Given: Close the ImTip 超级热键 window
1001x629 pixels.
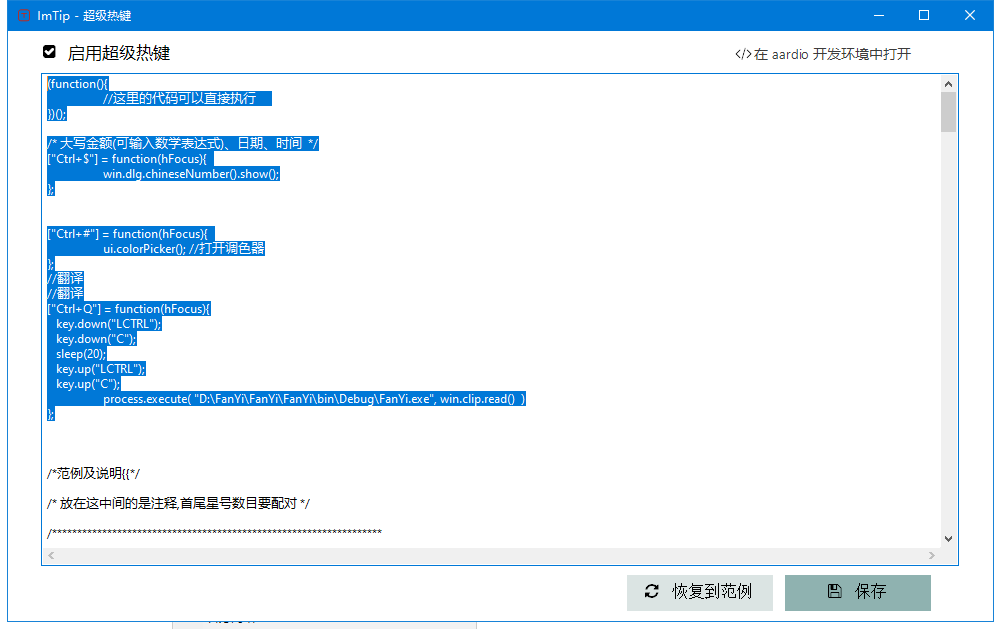Looking at the screenshot, I should pyautogui.click(x=970, y=15).
